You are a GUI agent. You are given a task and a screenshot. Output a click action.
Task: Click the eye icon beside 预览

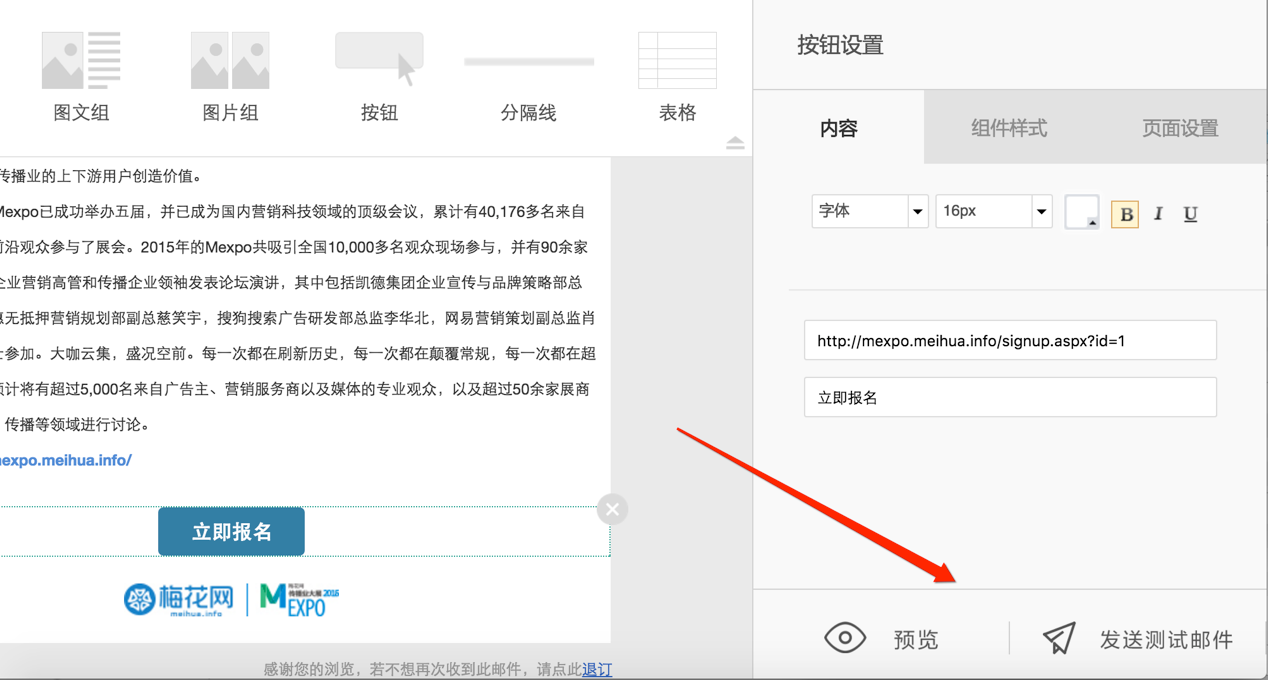pyautogui.click(x=845, y=638)
